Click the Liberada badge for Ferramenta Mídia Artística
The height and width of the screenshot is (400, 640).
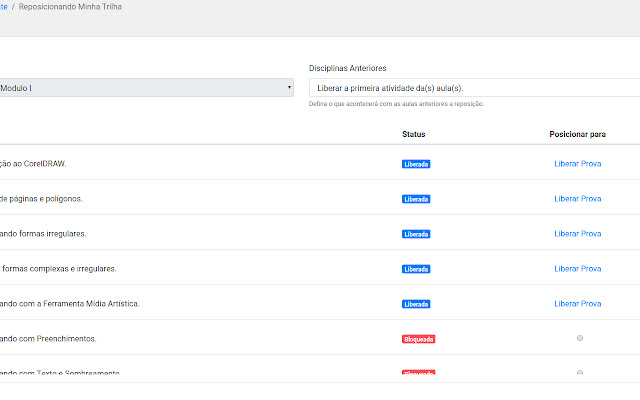(x=416, y=304)
